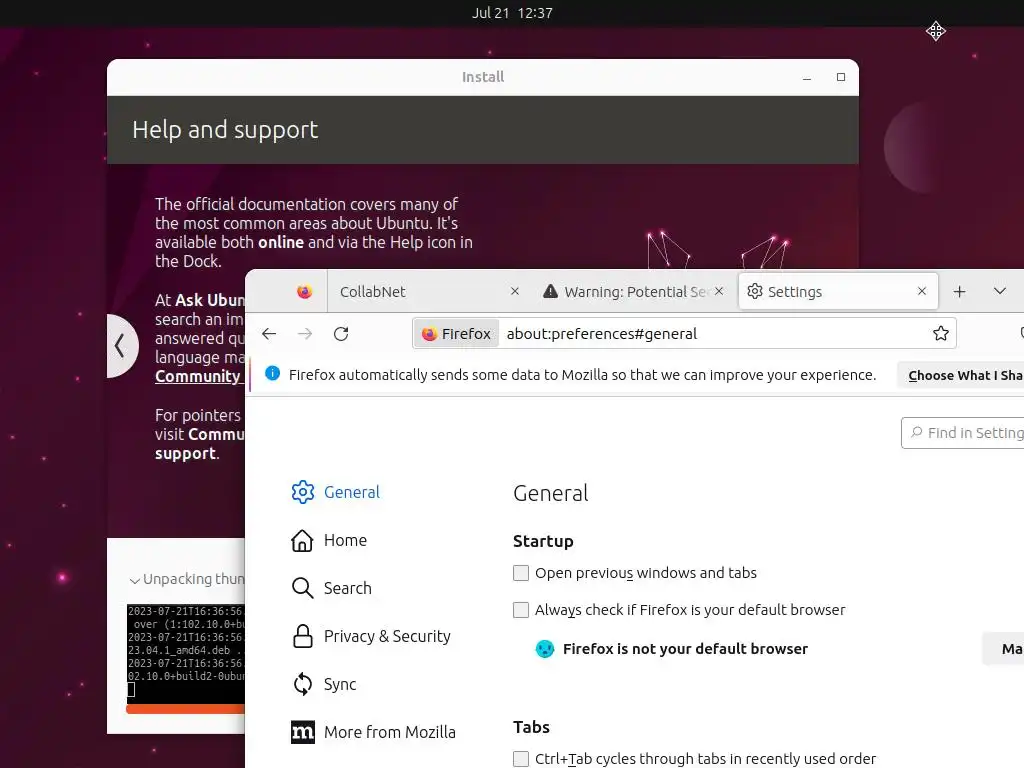Viewport: 1024px width, 768px height.
Task: Click the Search magnifier icon in sidebar
Action: coord(302,588)
